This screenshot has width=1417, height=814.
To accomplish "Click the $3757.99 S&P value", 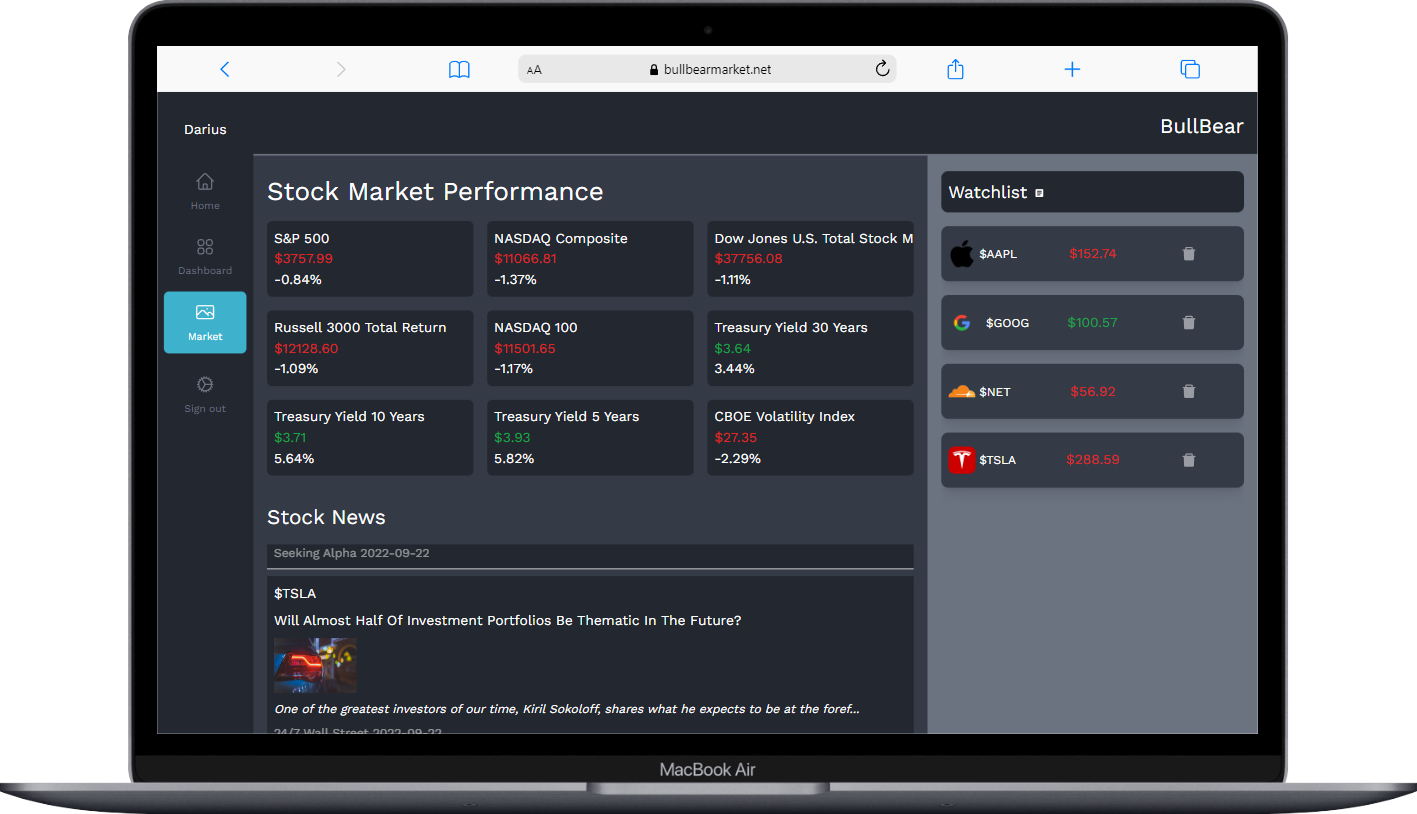I will (x=303, y=259).
